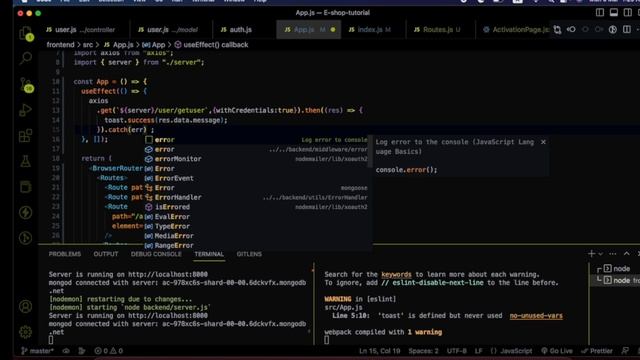Viewport: 640px width, 360px height.
Task: Open the GITLENS panel tab
Action: point(249,254)
